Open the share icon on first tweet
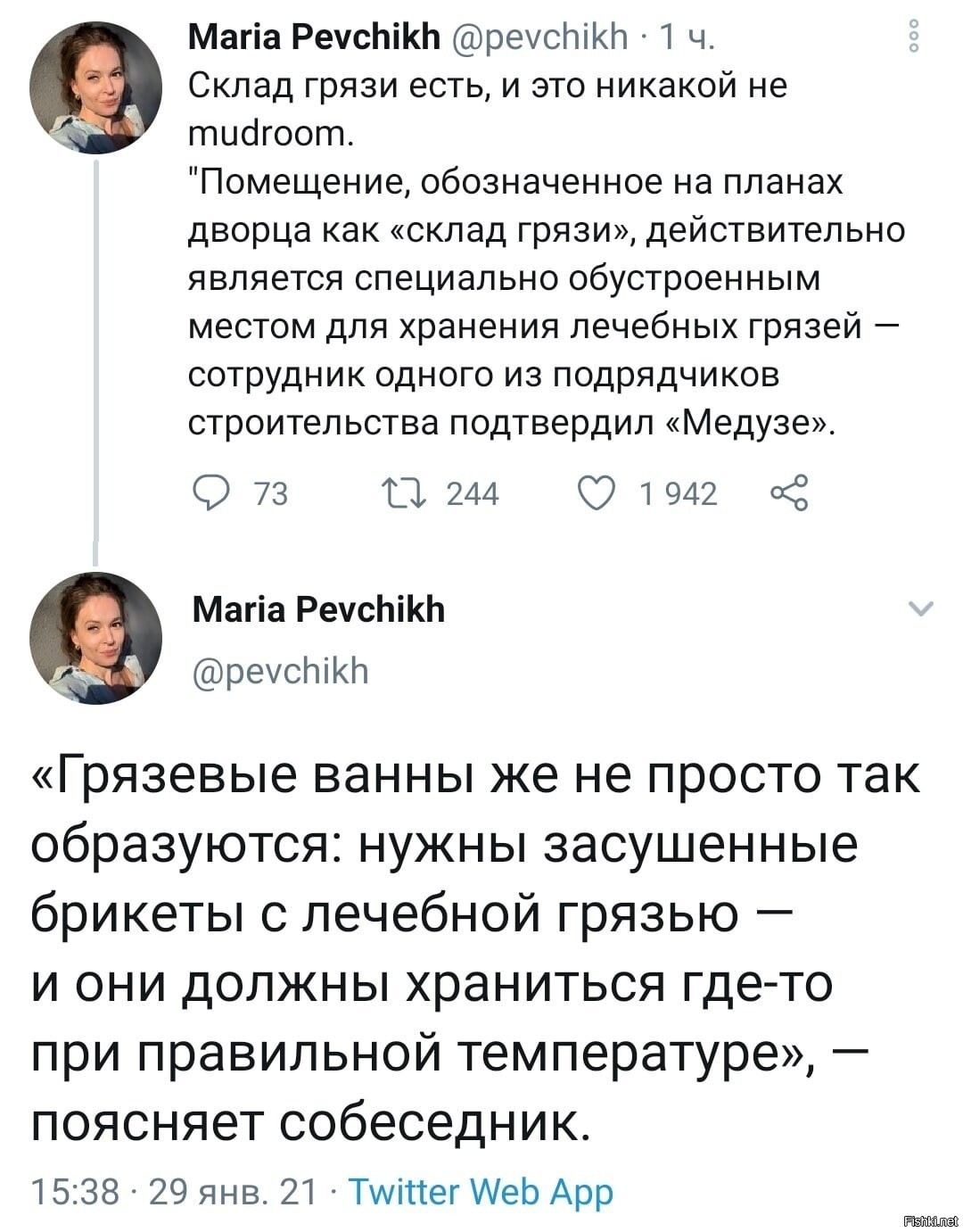This screenshot has width=963, height=1232. click(x=788, y=493)
